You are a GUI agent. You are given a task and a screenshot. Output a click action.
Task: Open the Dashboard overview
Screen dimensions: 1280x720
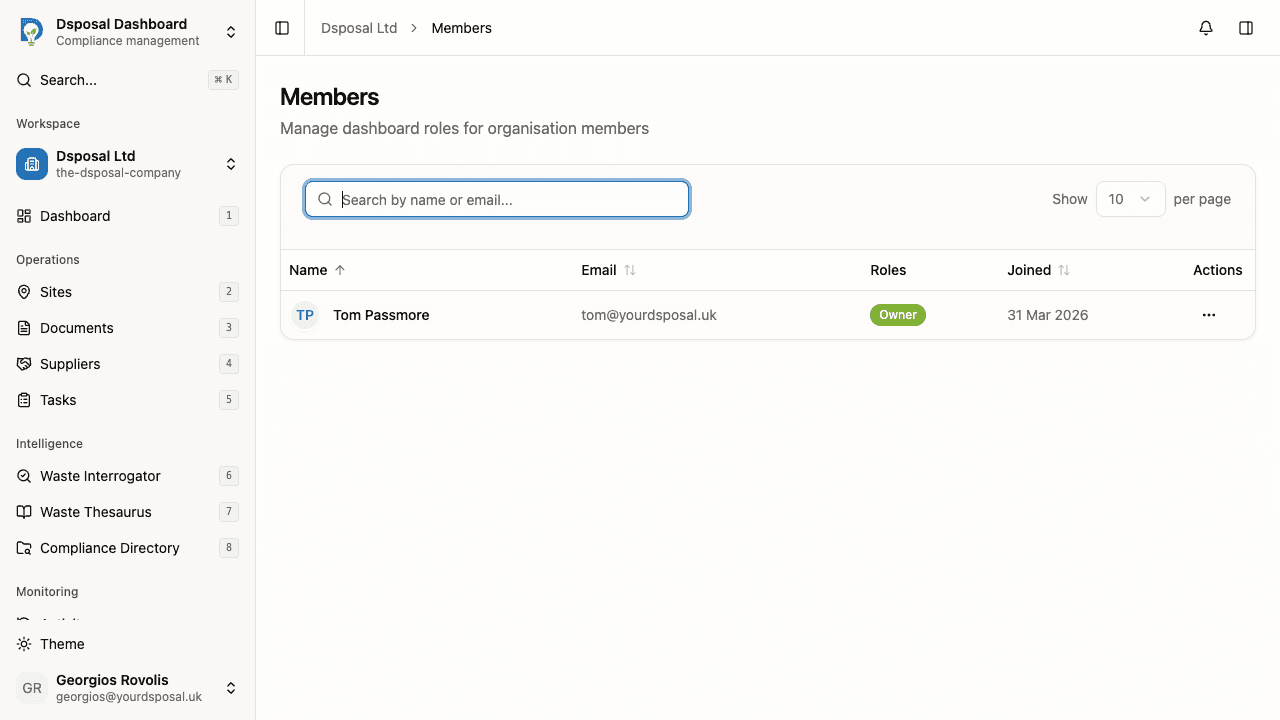[75, 216]
